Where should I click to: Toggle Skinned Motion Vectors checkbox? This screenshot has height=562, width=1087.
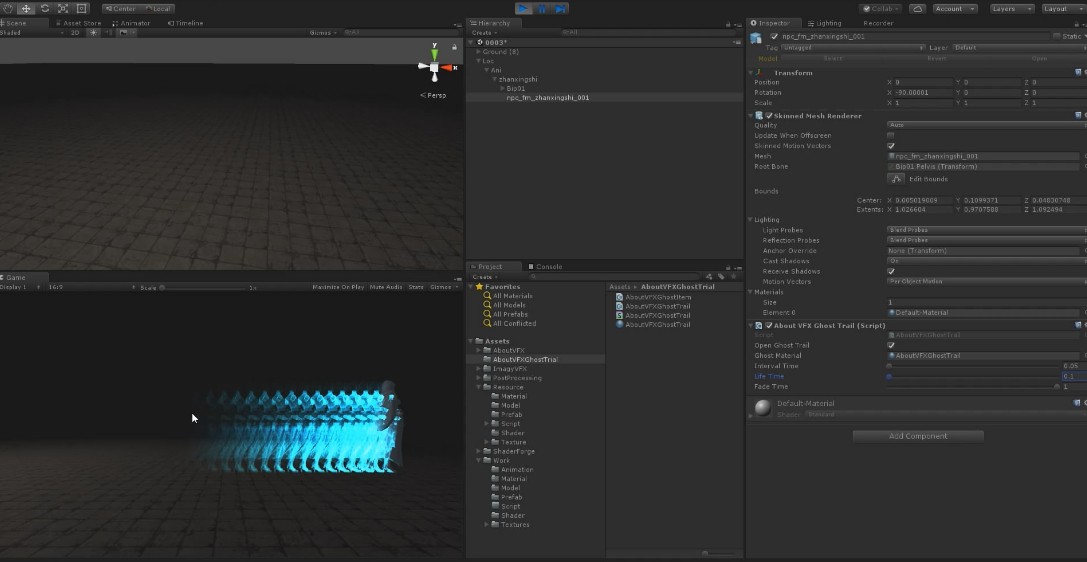[891, 146]
